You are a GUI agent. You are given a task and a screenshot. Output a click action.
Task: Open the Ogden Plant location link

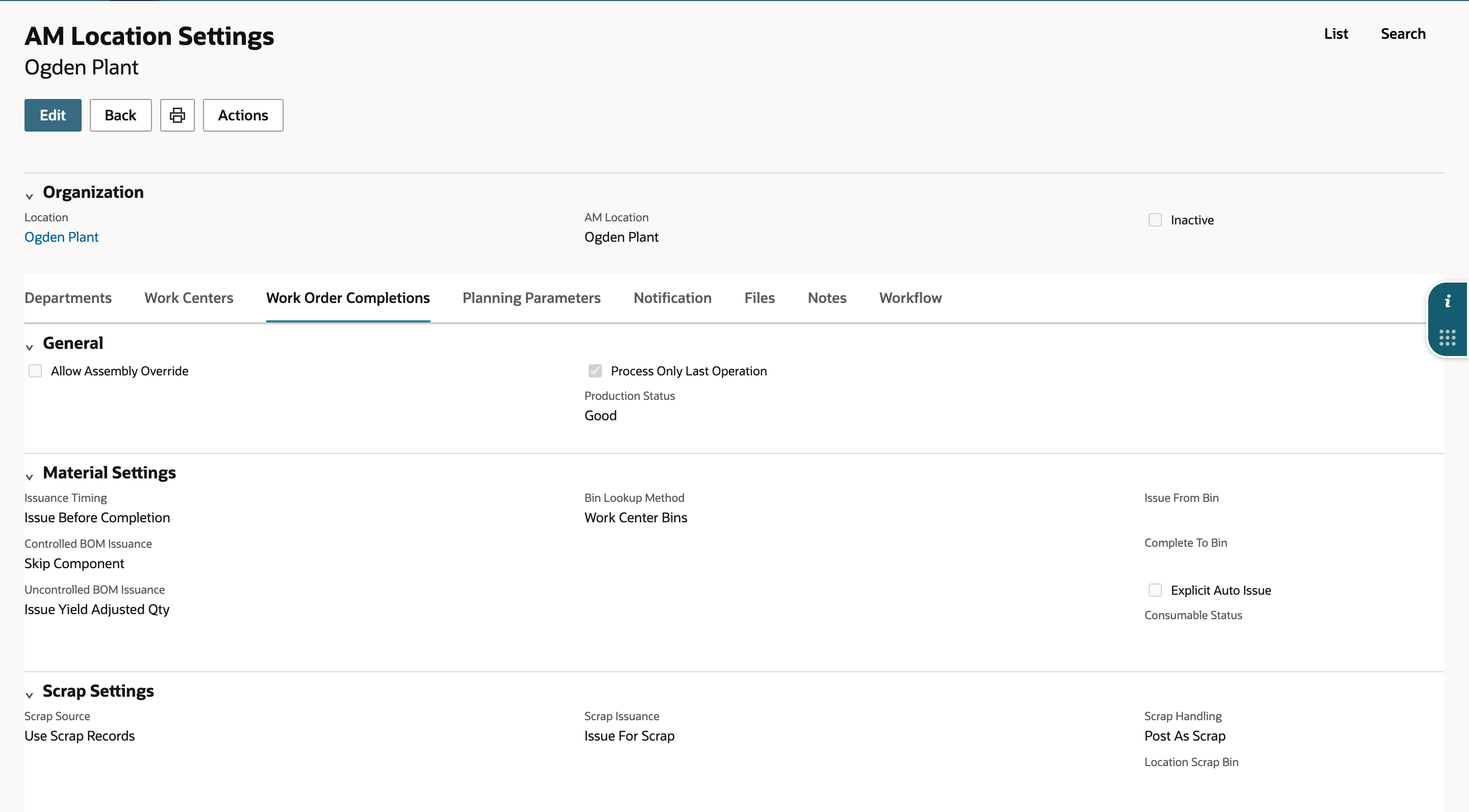click(x=62, y=237)
